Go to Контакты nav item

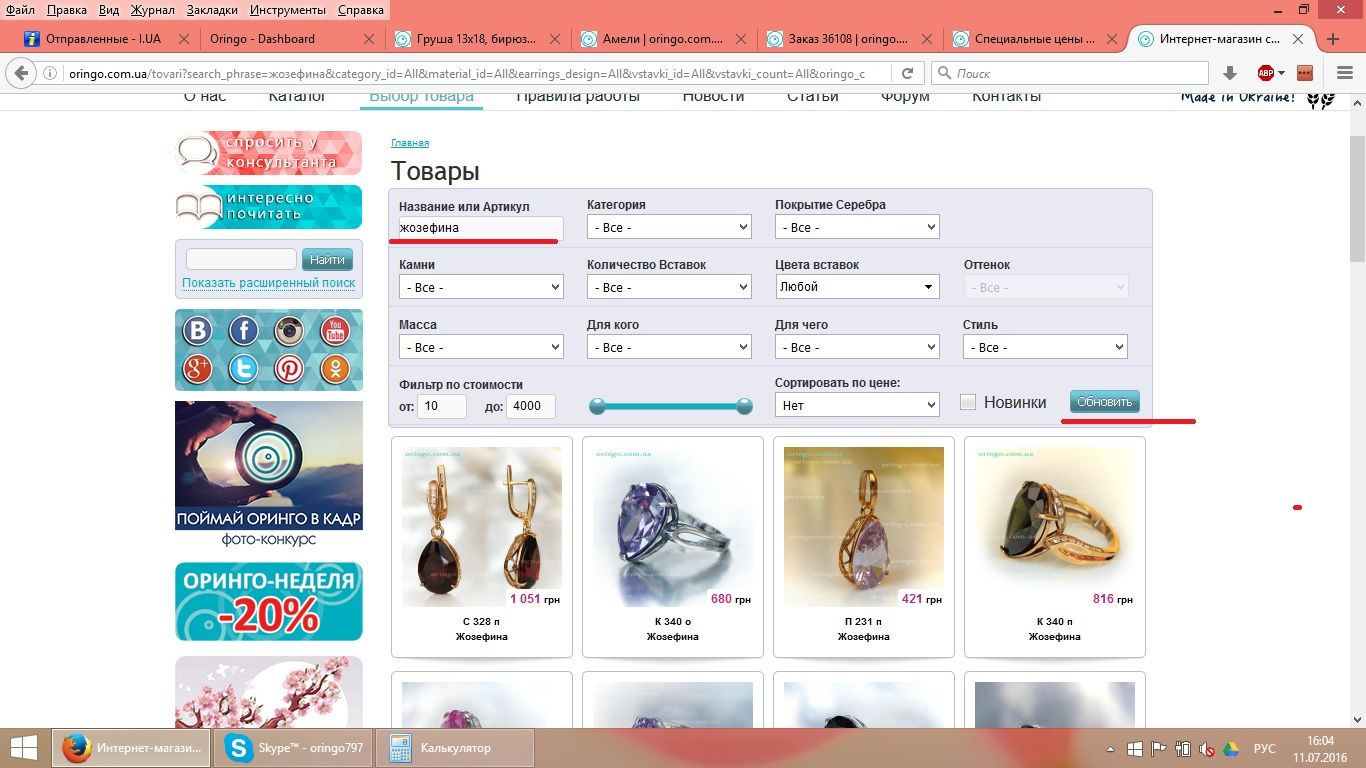tap(1007, 96)
